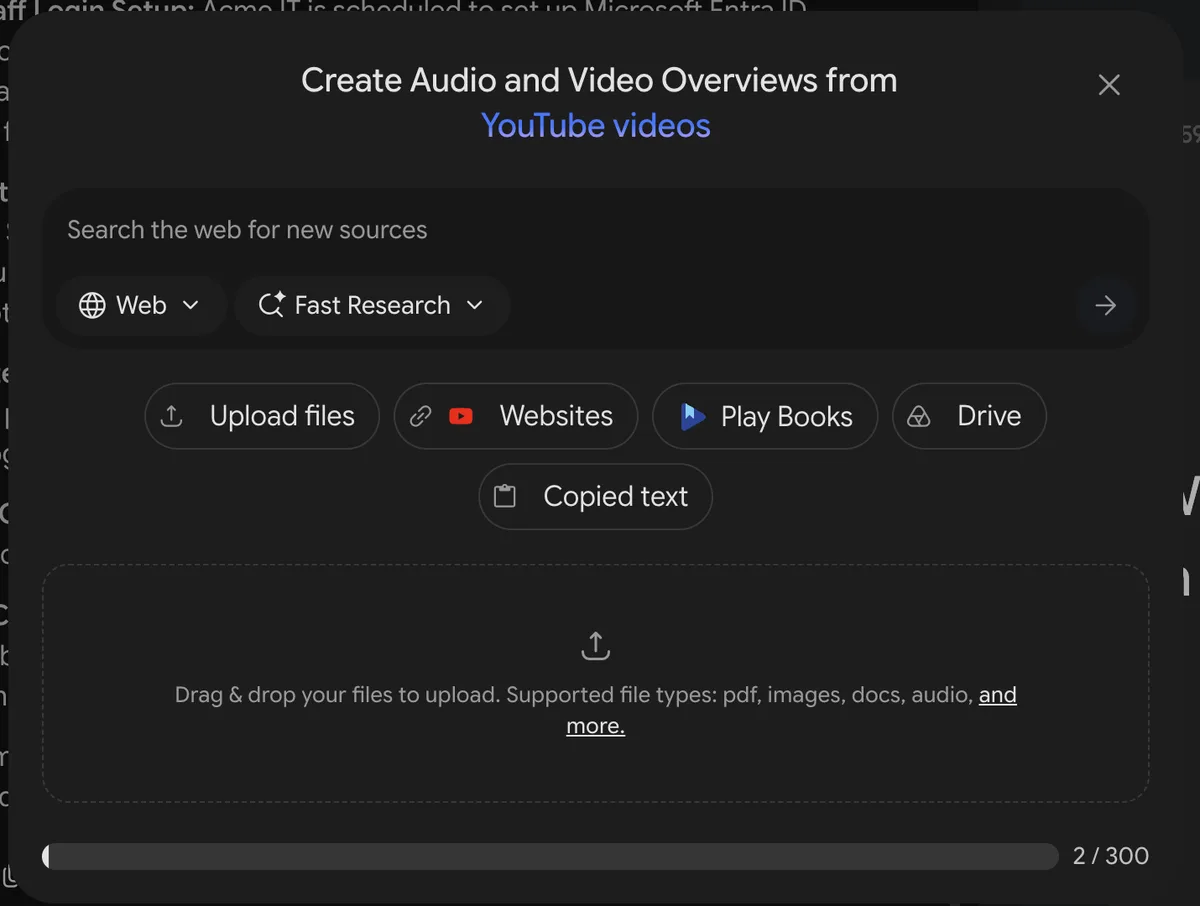Expand the Web dropdown chevron
Image resolution: width=1200 pixels, height=906 pixels.
tap(191, 305)
